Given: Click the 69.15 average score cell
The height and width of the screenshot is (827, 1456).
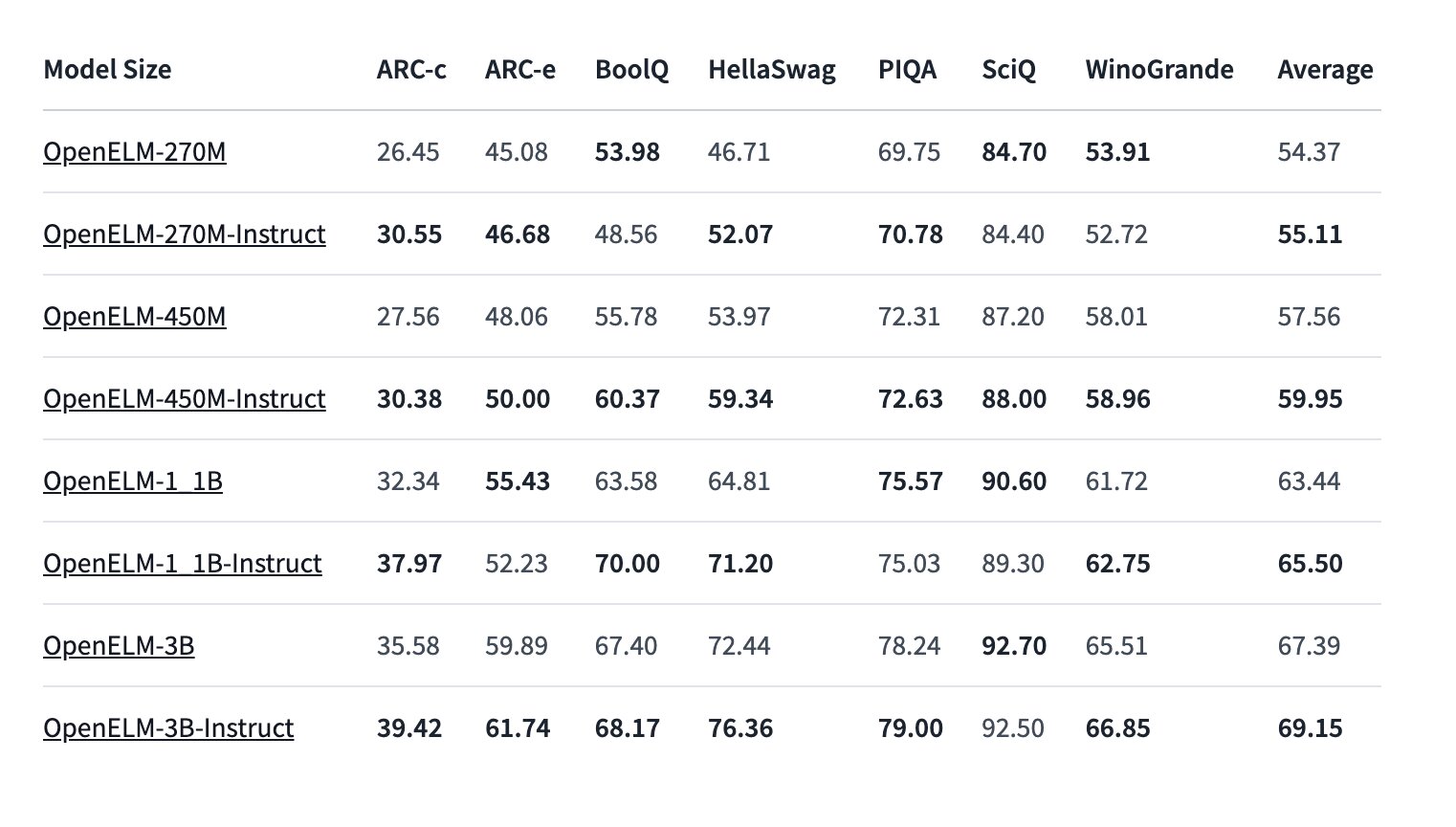Looking at the screenshot, I should click(1310, 728).
